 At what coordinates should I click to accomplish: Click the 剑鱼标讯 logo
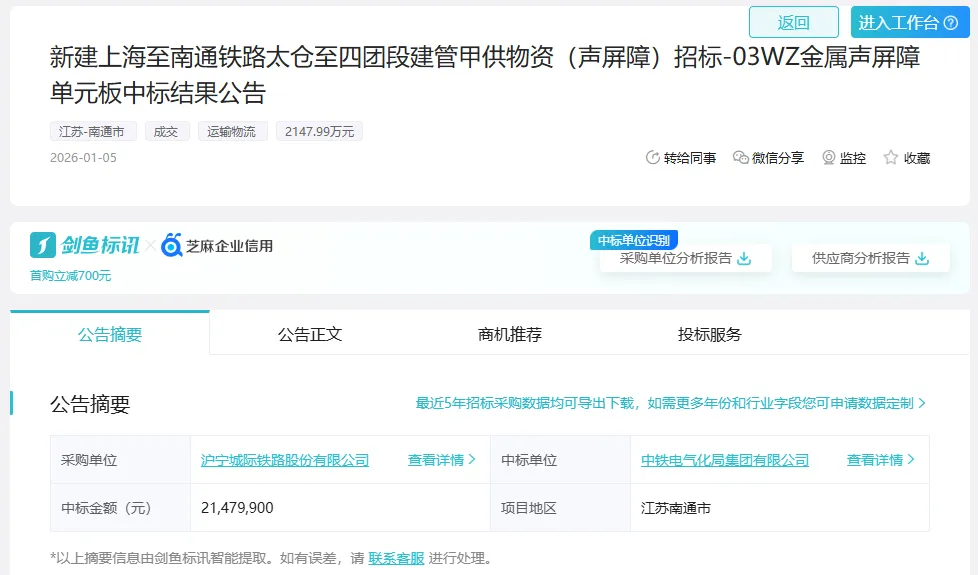85,245
